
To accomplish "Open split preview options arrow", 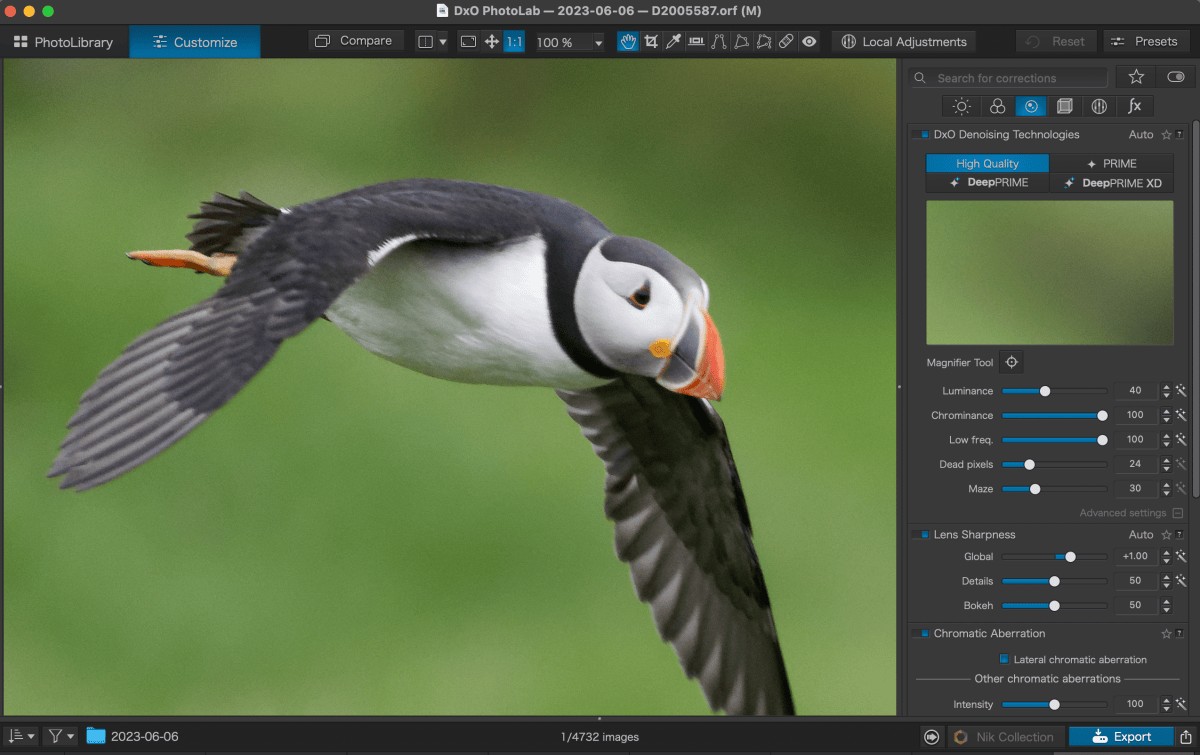I will (x=443, y=42).
